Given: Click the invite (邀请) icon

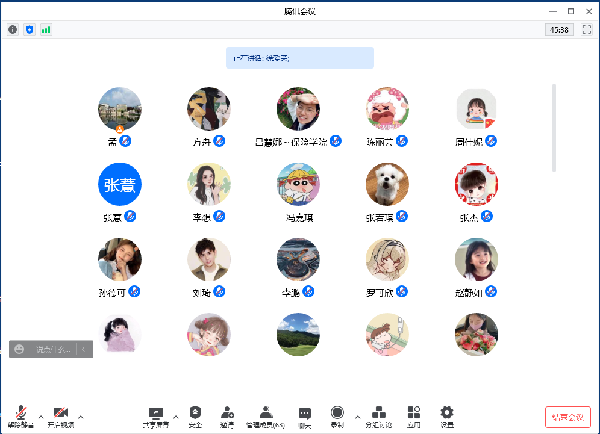Looking at the screenshot, I should pyautogui.click(x=228, y=415).
